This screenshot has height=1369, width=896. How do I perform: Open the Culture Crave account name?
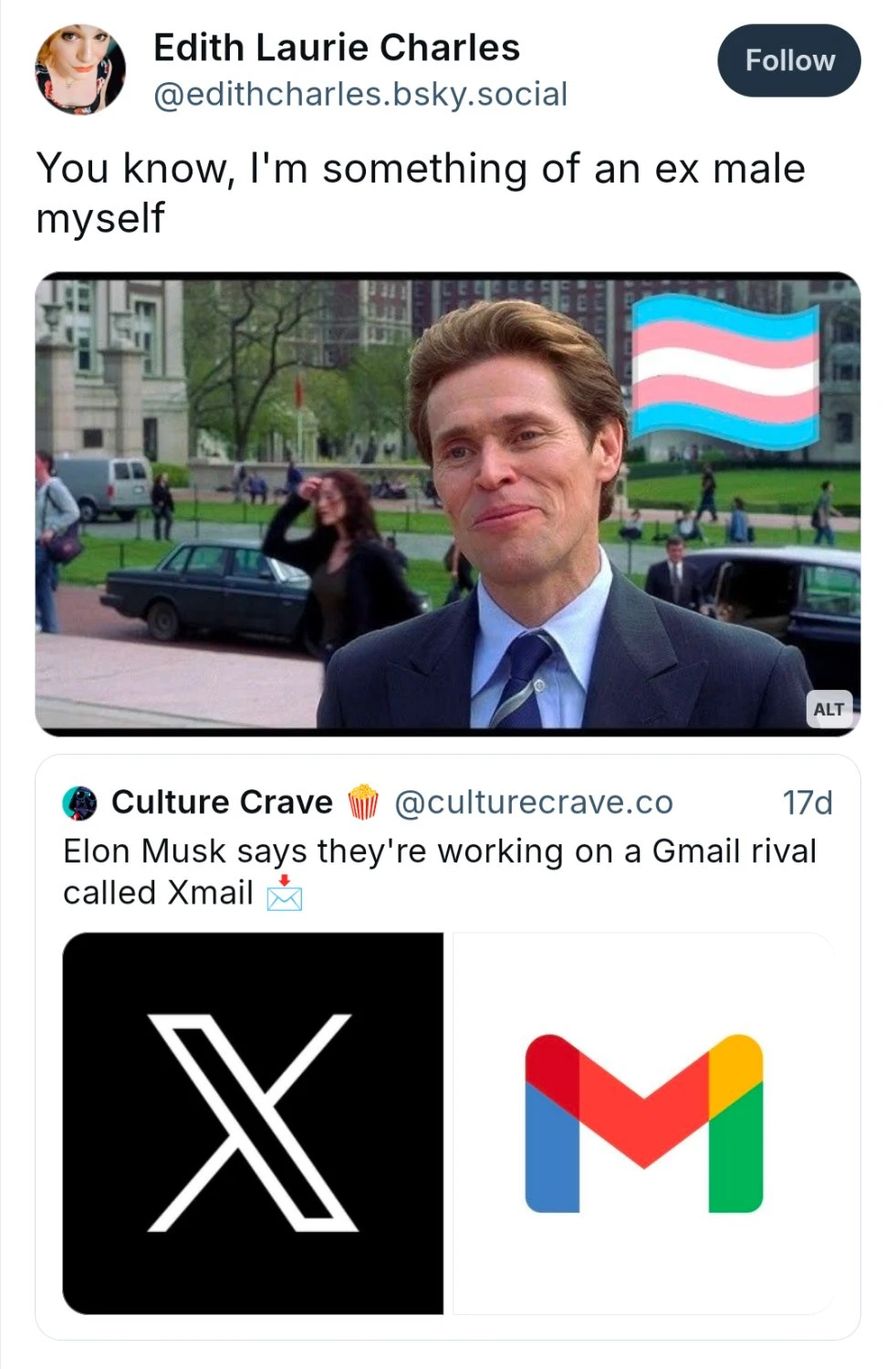(222, 802)
